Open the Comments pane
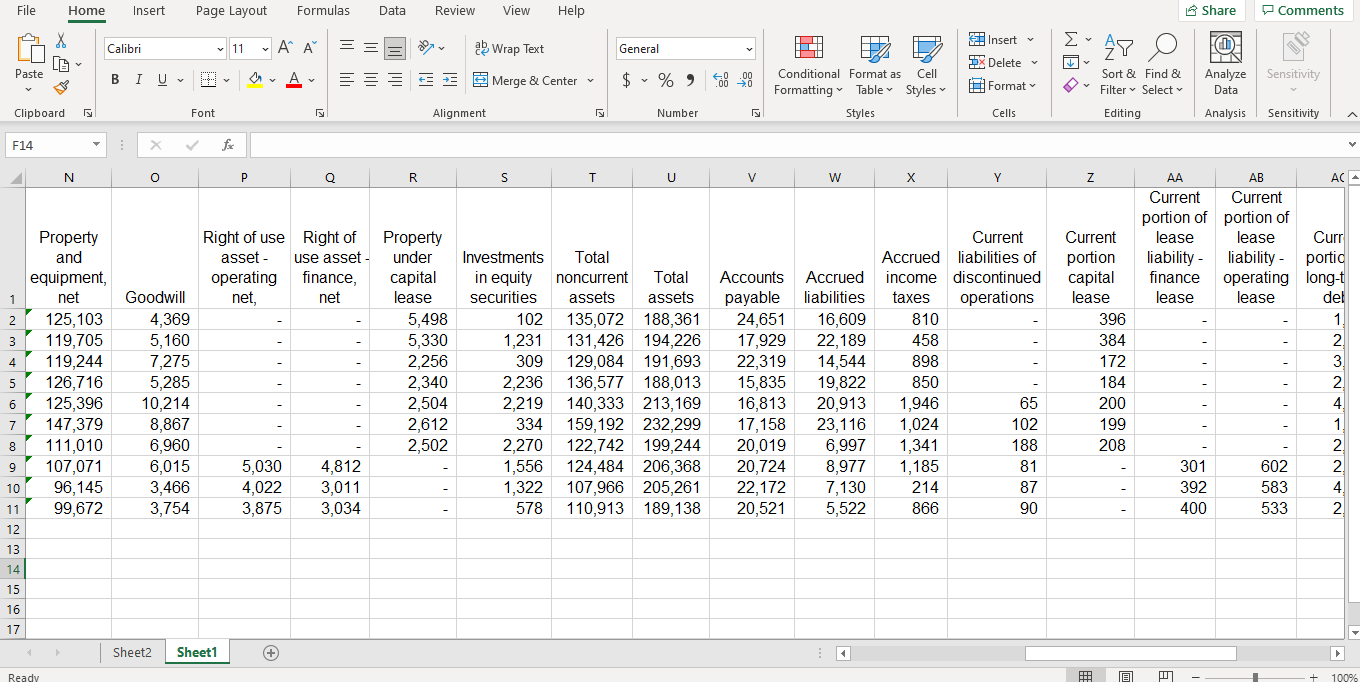This screenshot has height=682, width=1360. pos(1303,10)
